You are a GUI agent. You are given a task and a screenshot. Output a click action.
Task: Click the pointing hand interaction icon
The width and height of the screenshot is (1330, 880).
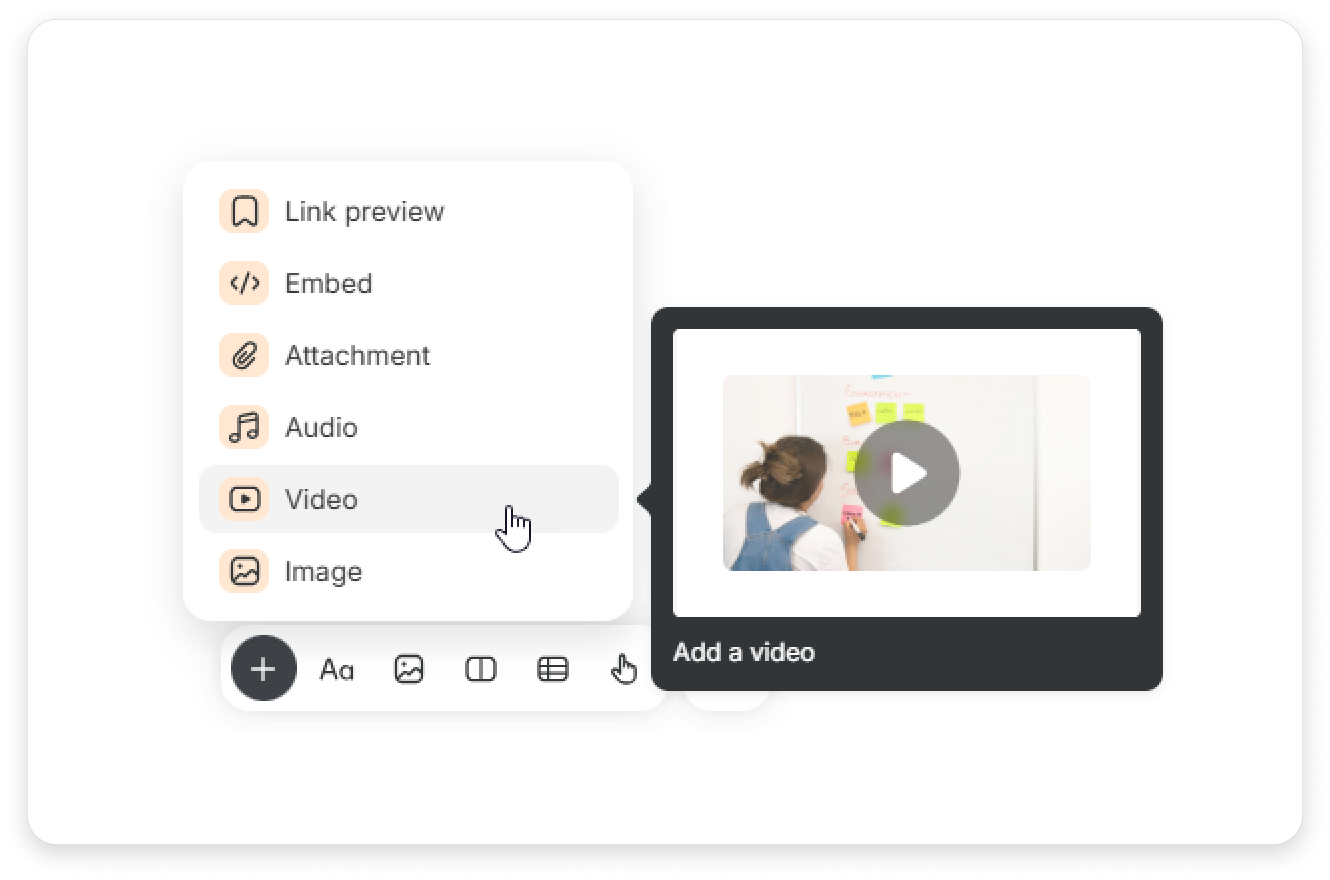(624, 669)
